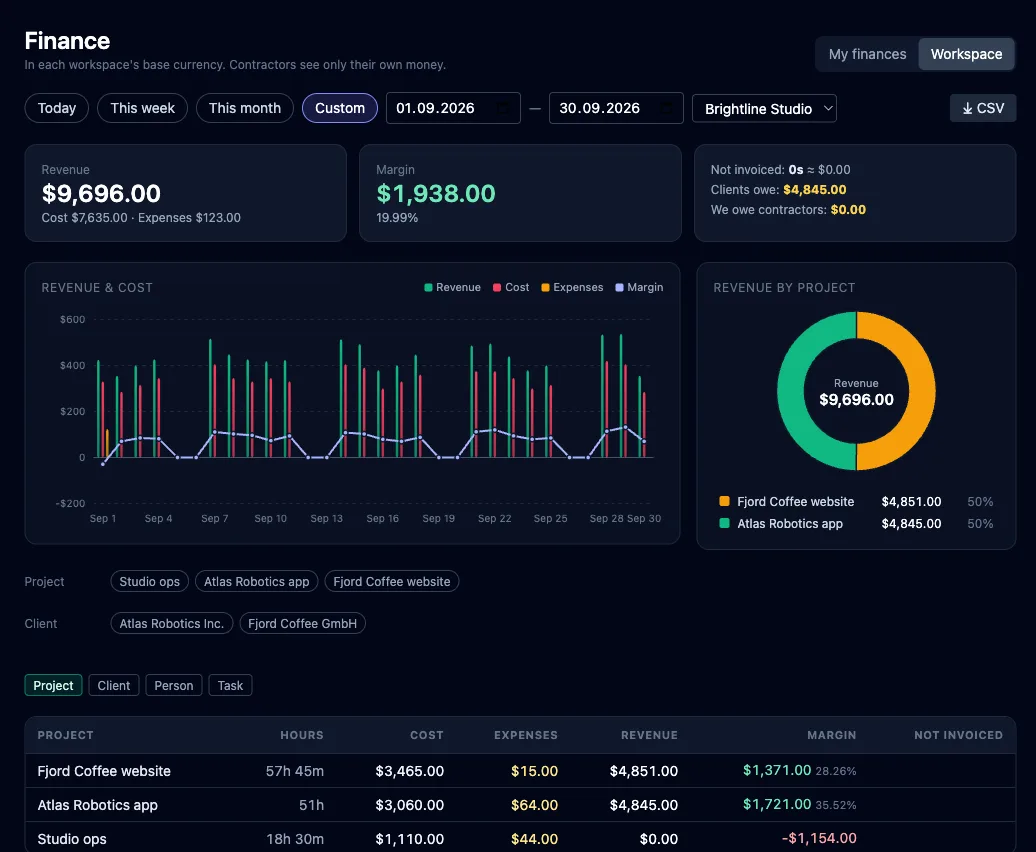Viewport: 1036px width, 852px height.
Task: Group the table by Project
Action: pyautogui.click(x=54, y=686)
